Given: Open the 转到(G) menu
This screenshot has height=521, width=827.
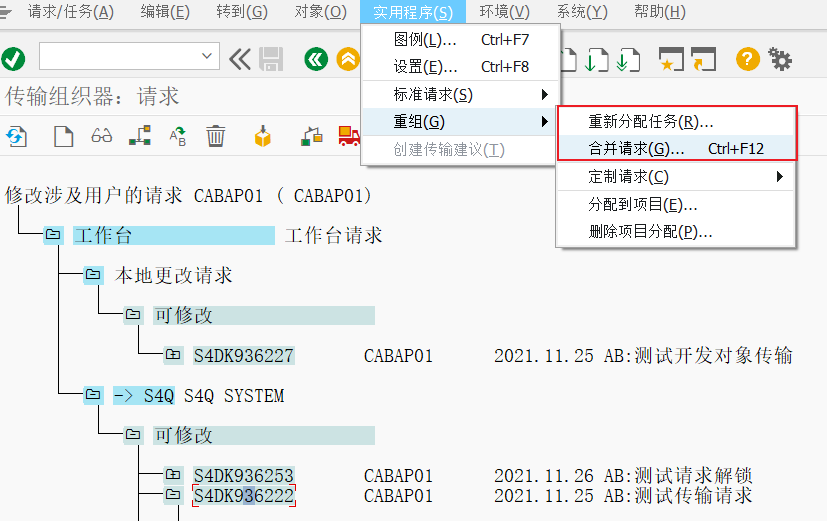Looking at the screenshot, I should click(242, 12).
